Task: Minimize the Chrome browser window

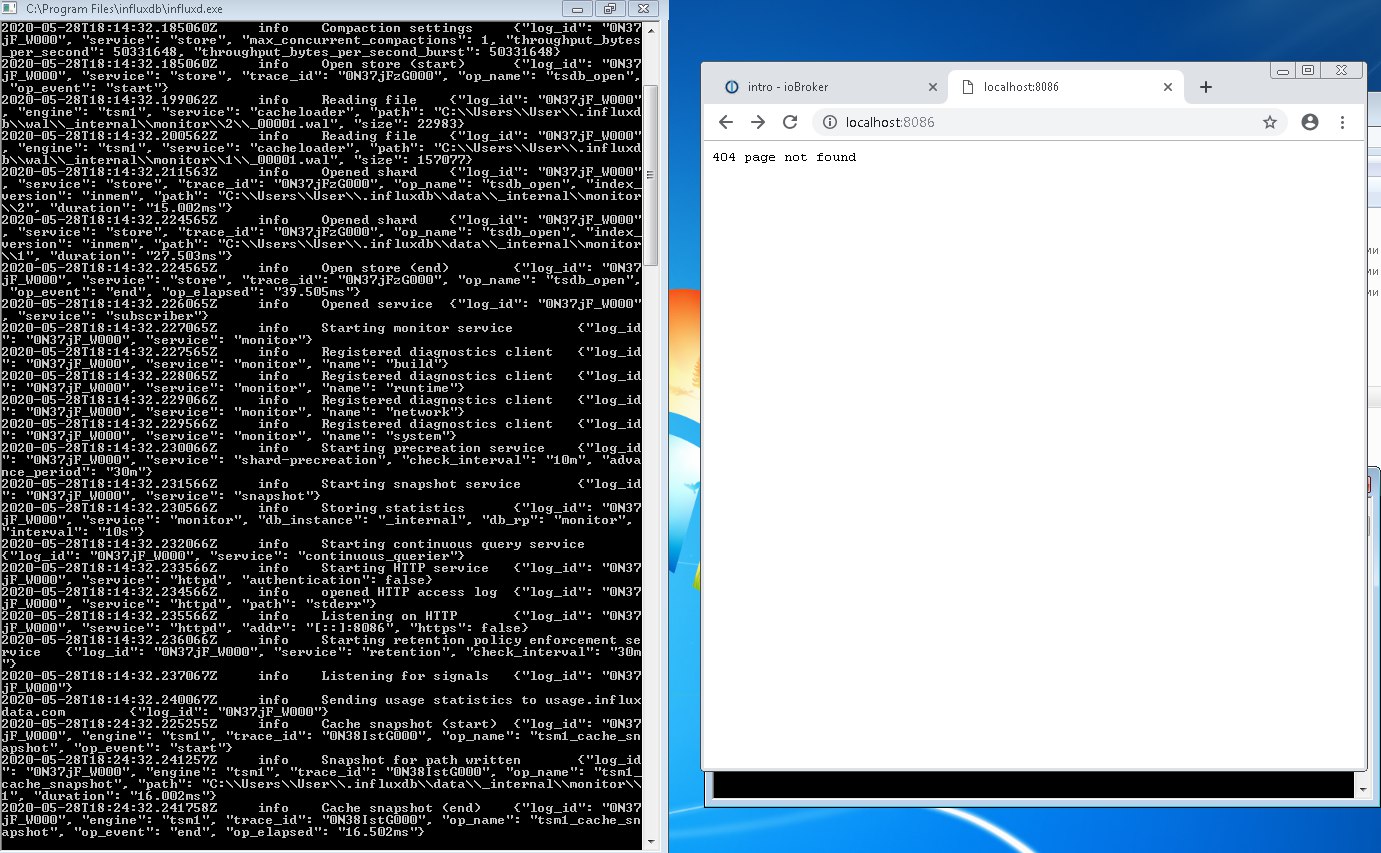Action: [1284, 70]
